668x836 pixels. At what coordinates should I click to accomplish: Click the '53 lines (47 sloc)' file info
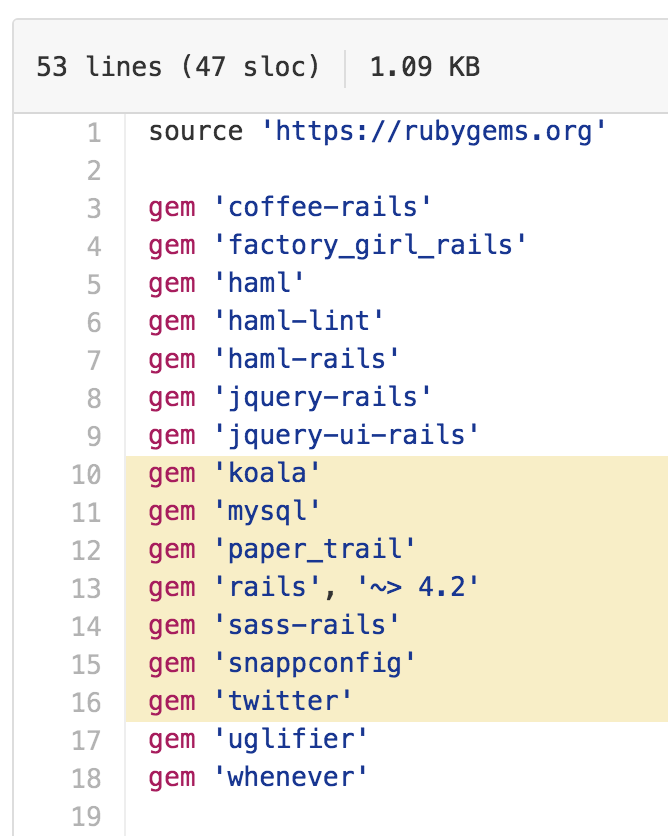click(x=178, y=67)
